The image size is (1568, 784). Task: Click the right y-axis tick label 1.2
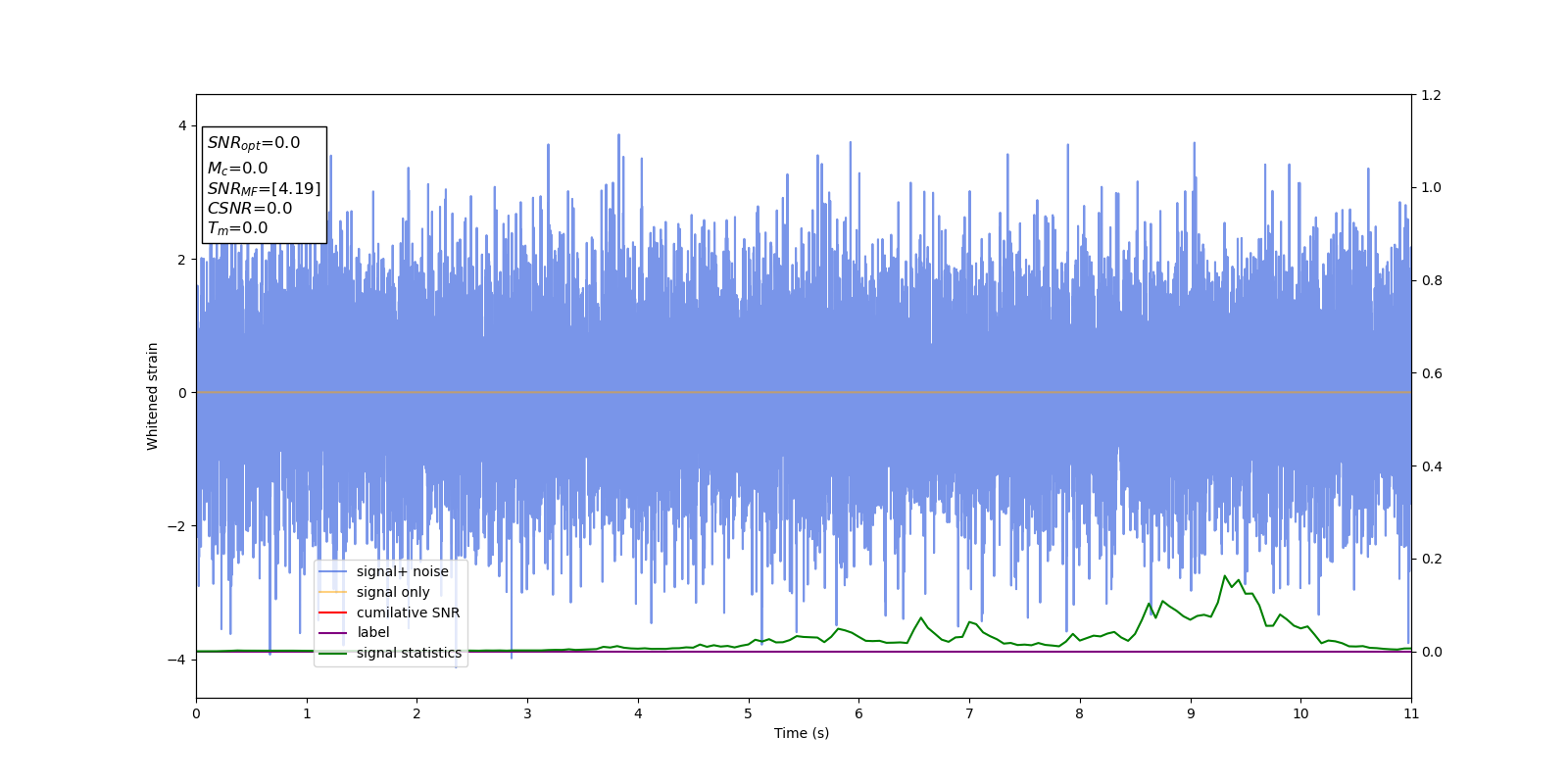(x=1432, y=95)
